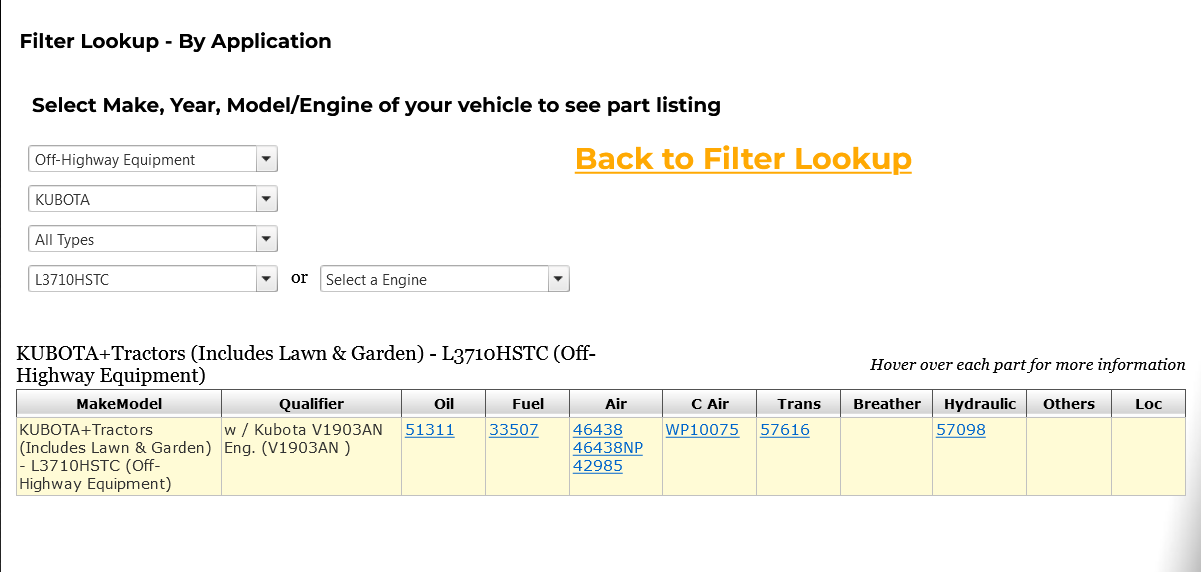Click the Oil column header

coord(443,404)
